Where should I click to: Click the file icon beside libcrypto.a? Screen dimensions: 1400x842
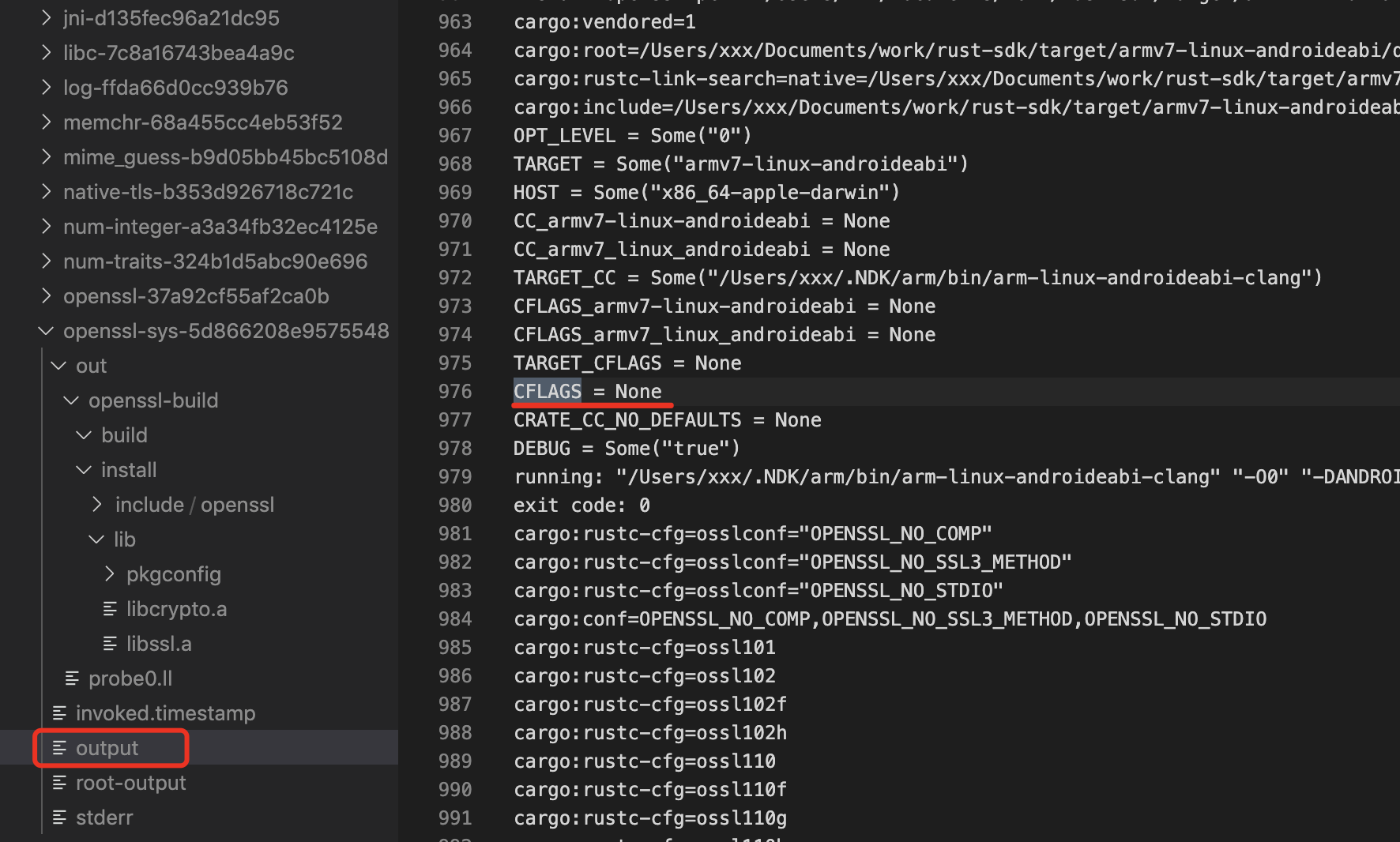[x=110, y=608]
